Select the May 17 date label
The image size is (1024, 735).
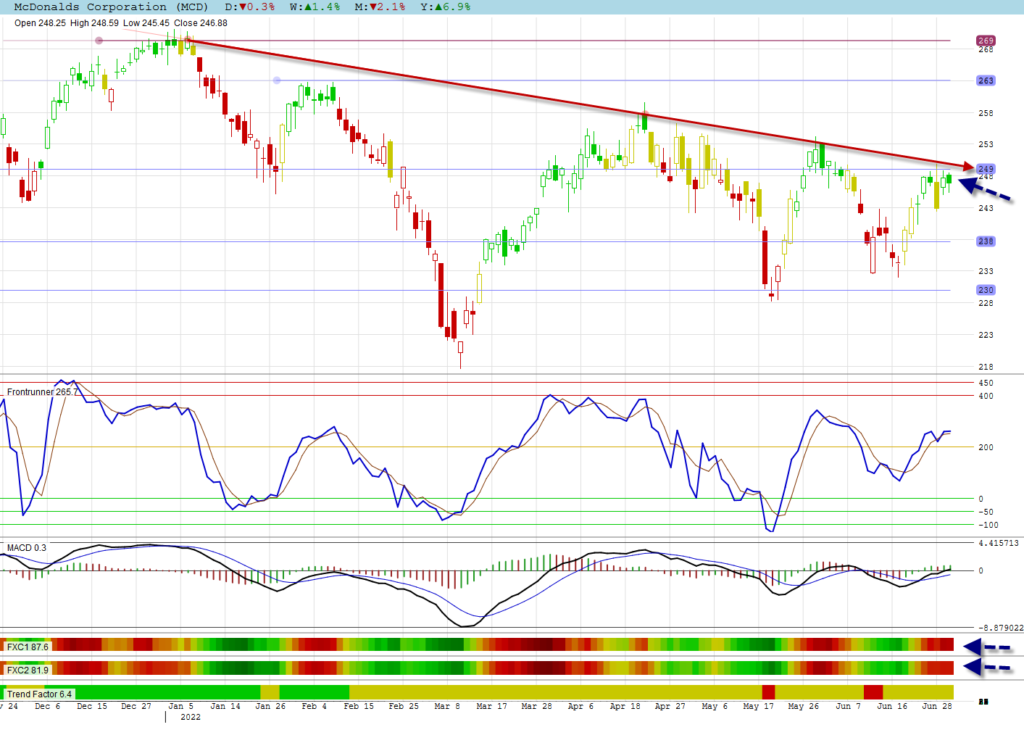point(758,706)
